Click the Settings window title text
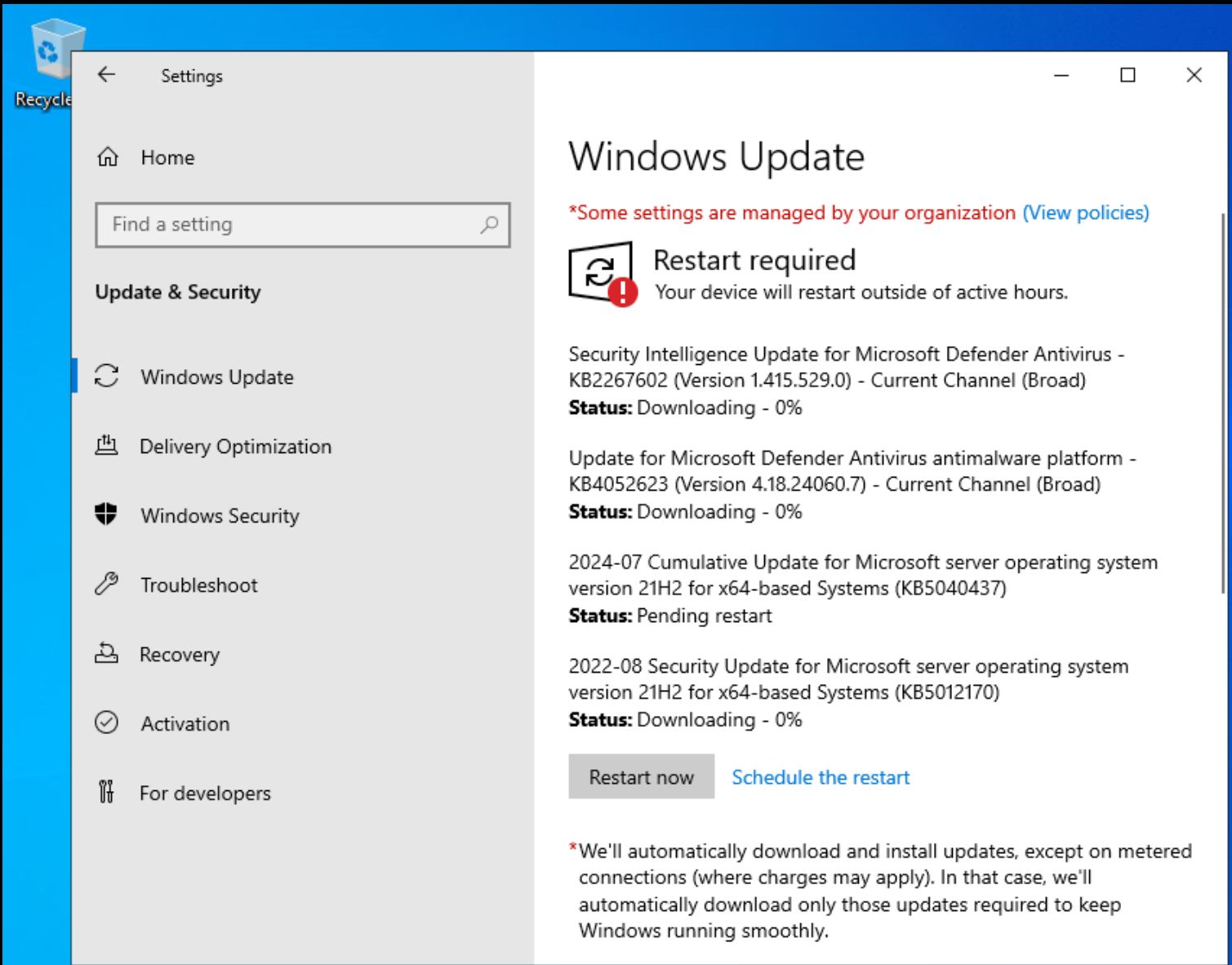Screen dimensions: 1232x965 coord(192,76)
